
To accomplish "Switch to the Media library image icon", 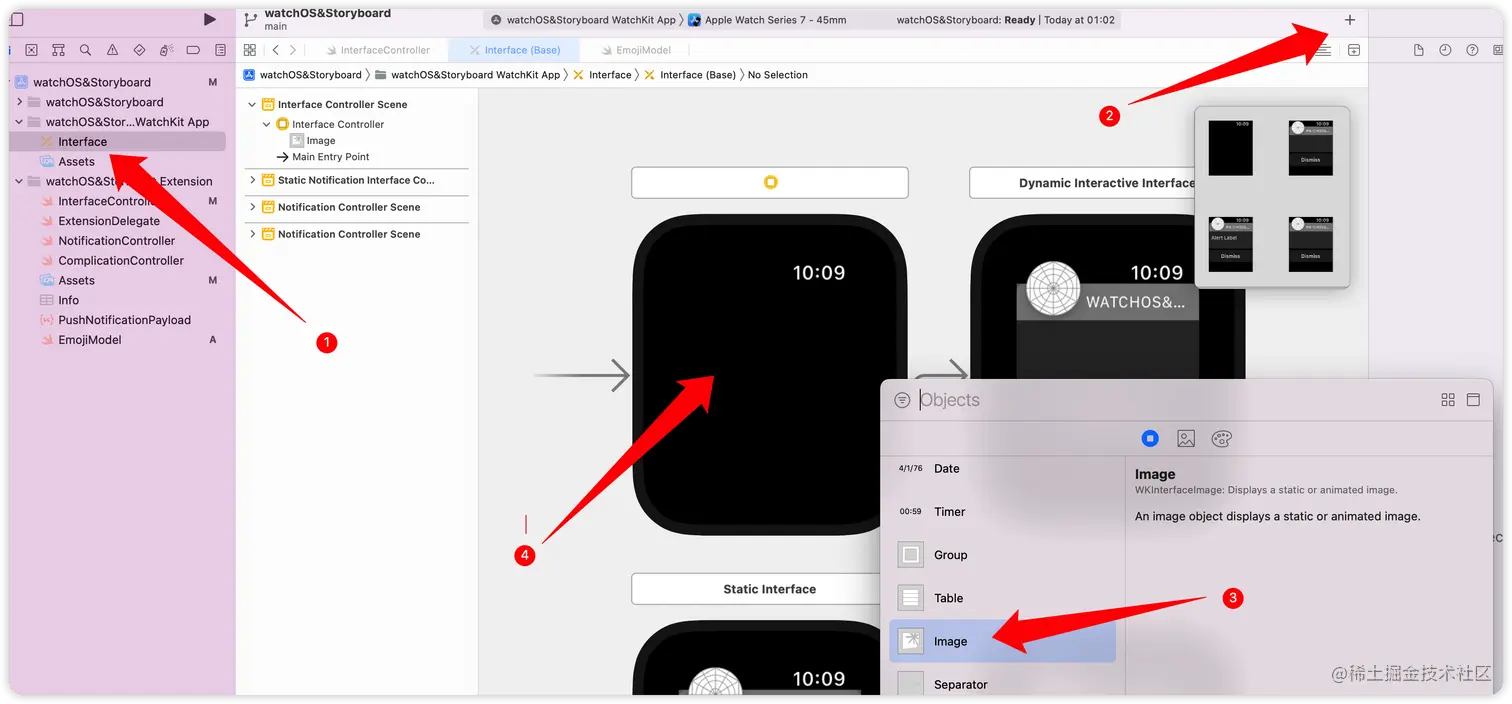I will (1186, 438).
